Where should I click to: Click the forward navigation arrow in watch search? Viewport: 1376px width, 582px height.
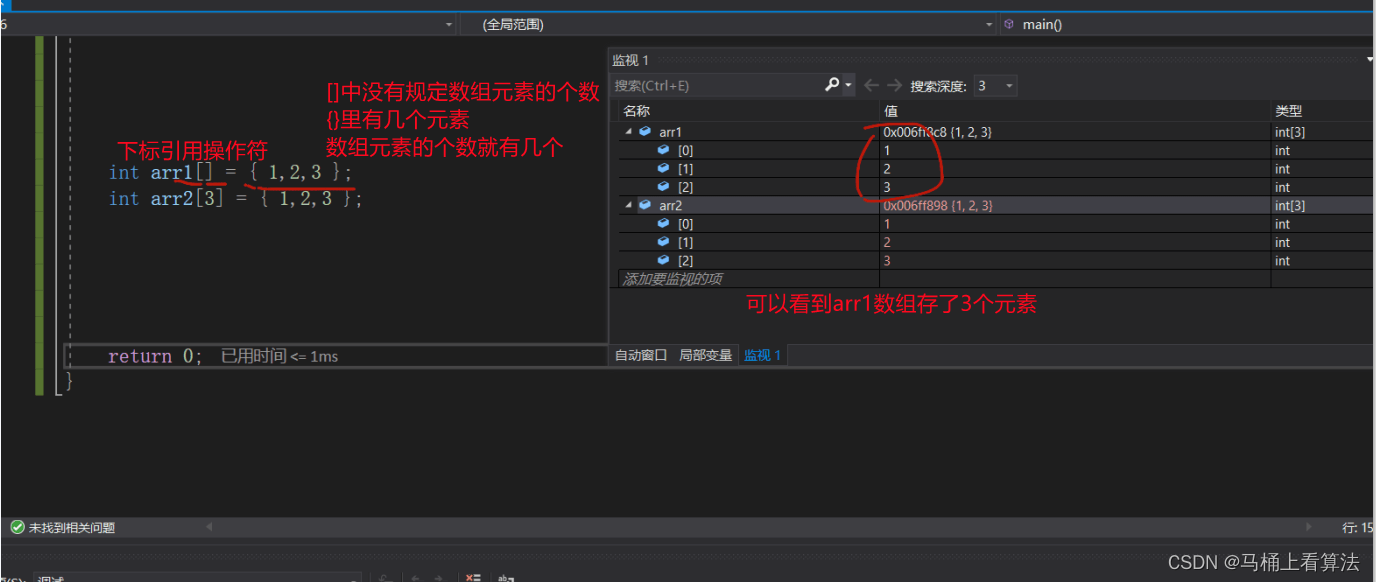(x=894, y=86)
